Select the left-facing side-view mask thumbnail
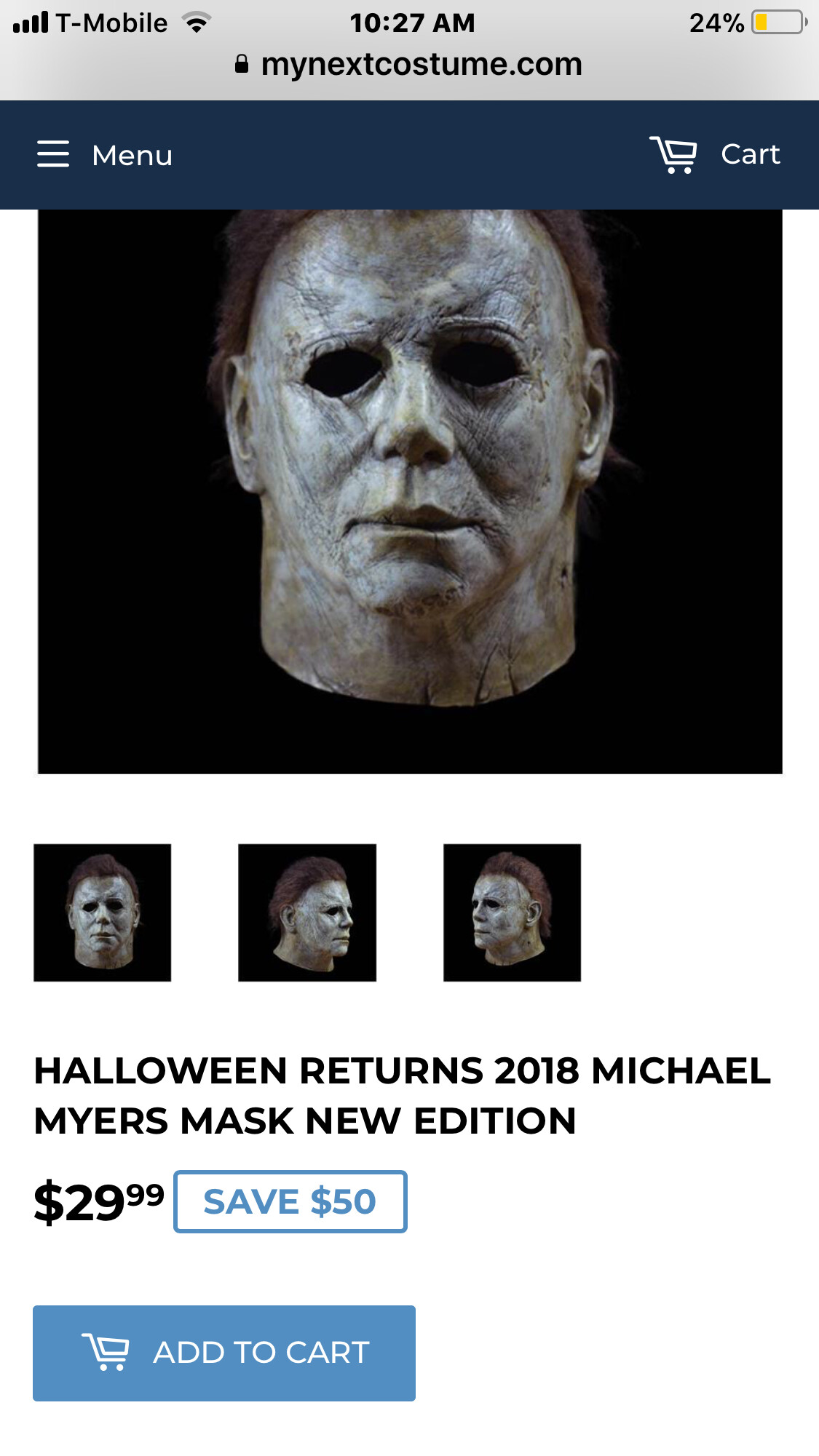819x1456 pixels. coord(512,912)
